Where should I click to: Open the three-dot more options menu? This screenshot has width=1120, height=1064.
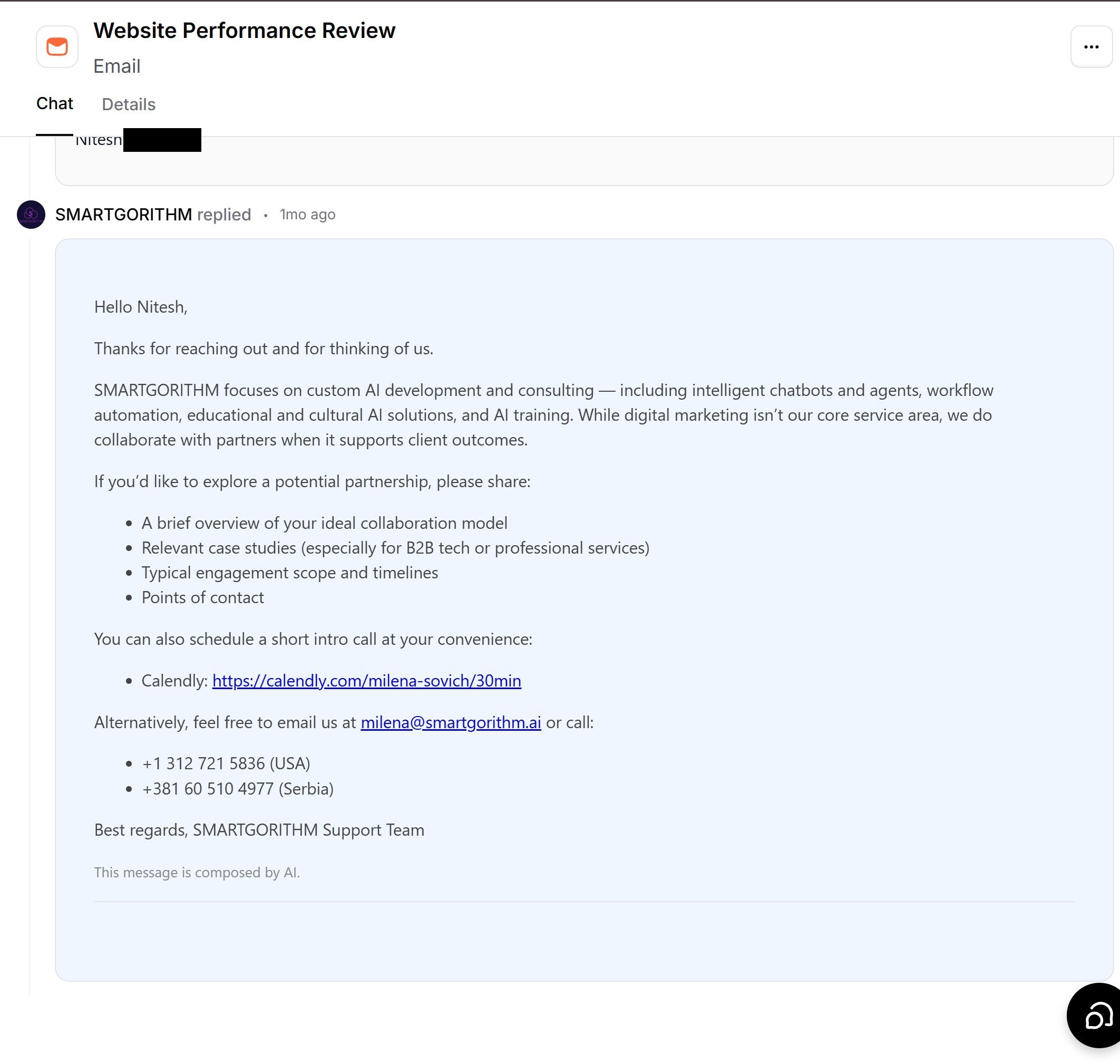coord(1091,47)
